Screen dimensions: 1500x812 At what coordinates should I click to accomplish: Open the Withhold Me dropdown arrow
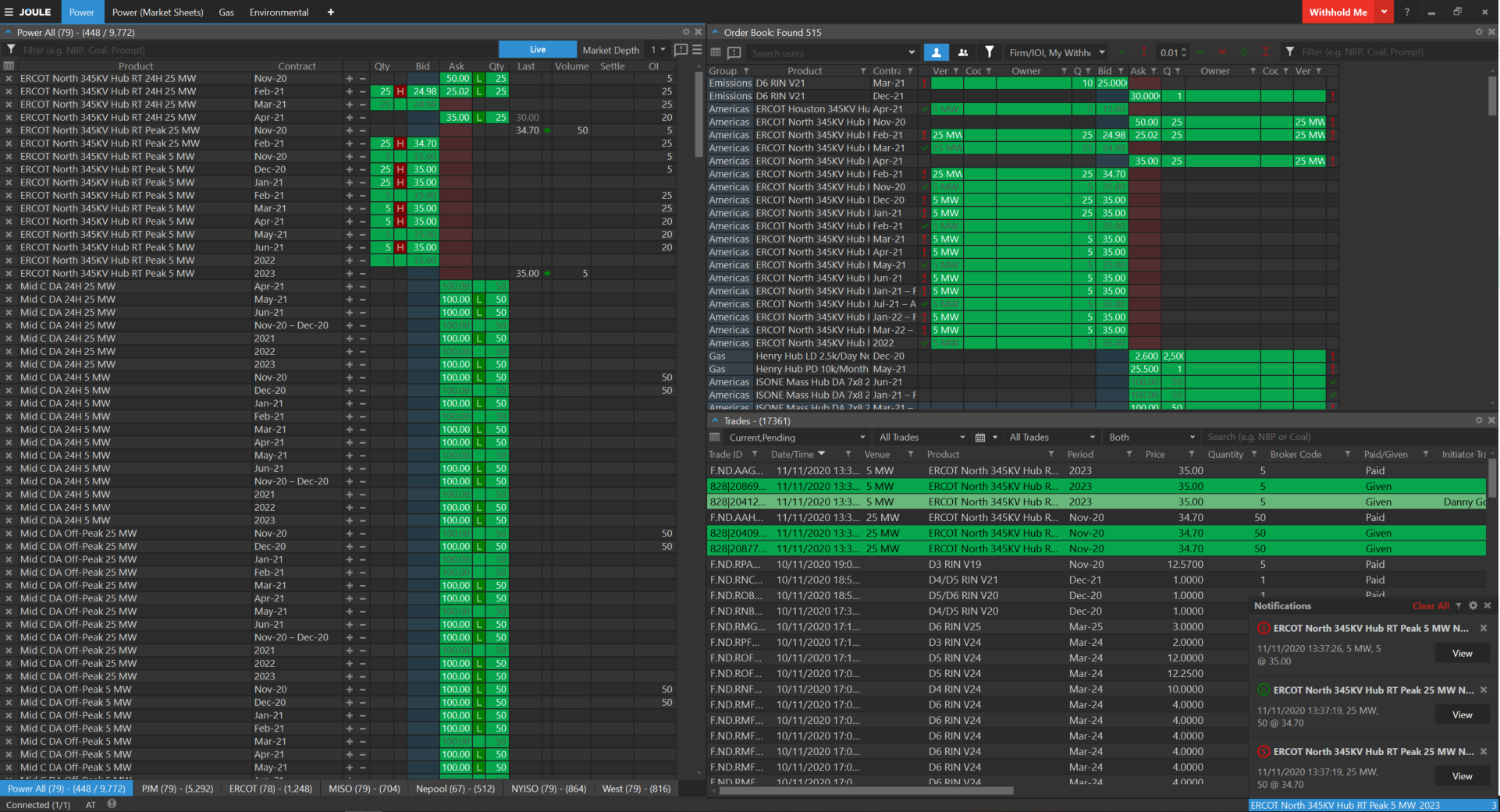[x=1384, y=12]
